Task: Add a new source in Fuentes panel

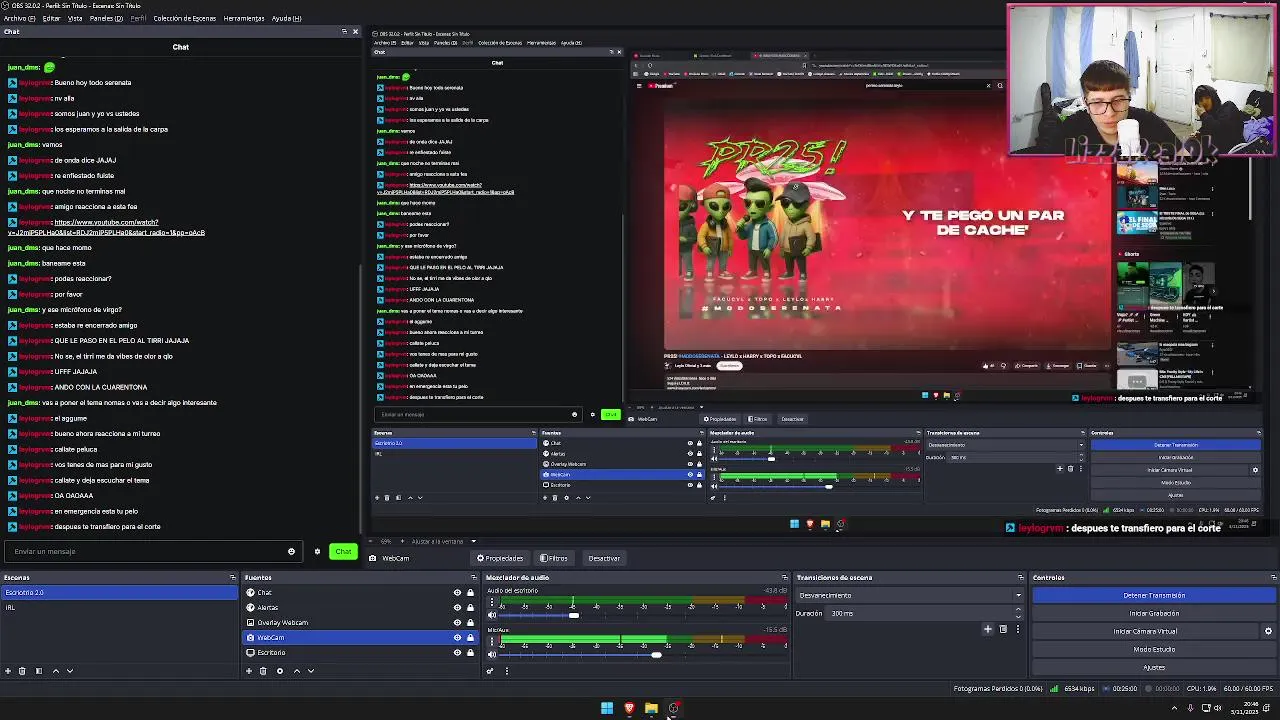Action: (249, 671)
